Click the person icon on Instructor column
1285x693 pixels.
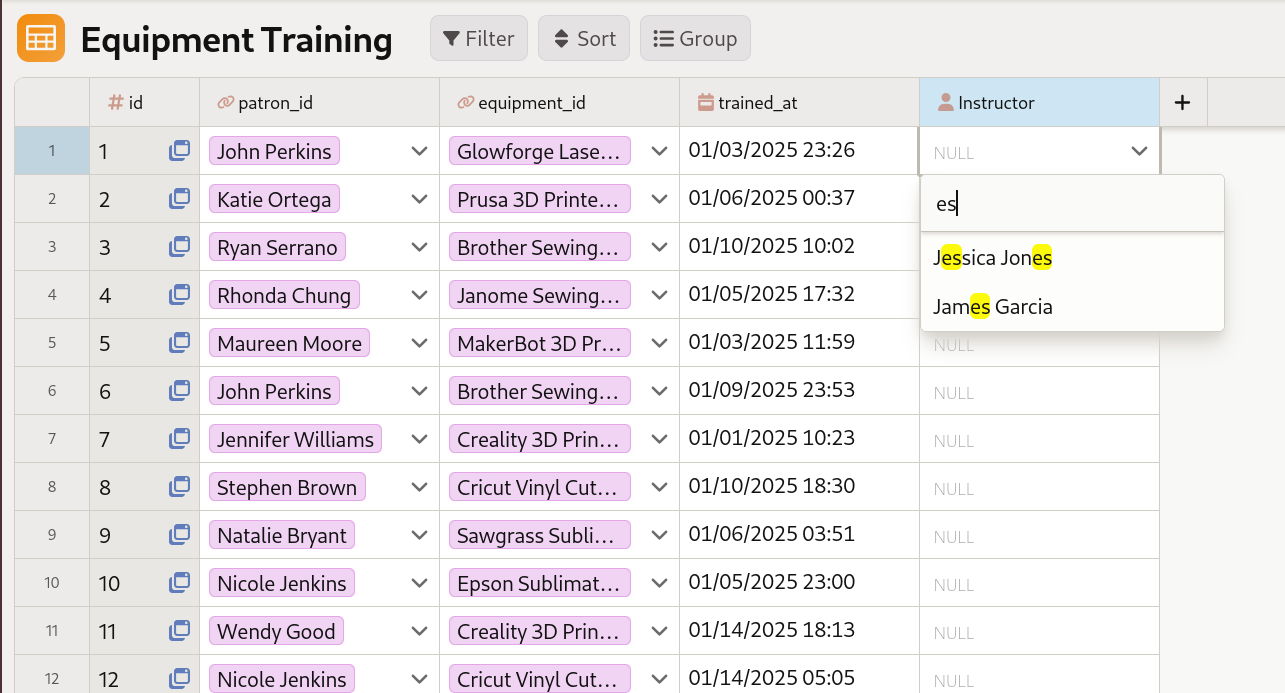[x=944, y=102]
